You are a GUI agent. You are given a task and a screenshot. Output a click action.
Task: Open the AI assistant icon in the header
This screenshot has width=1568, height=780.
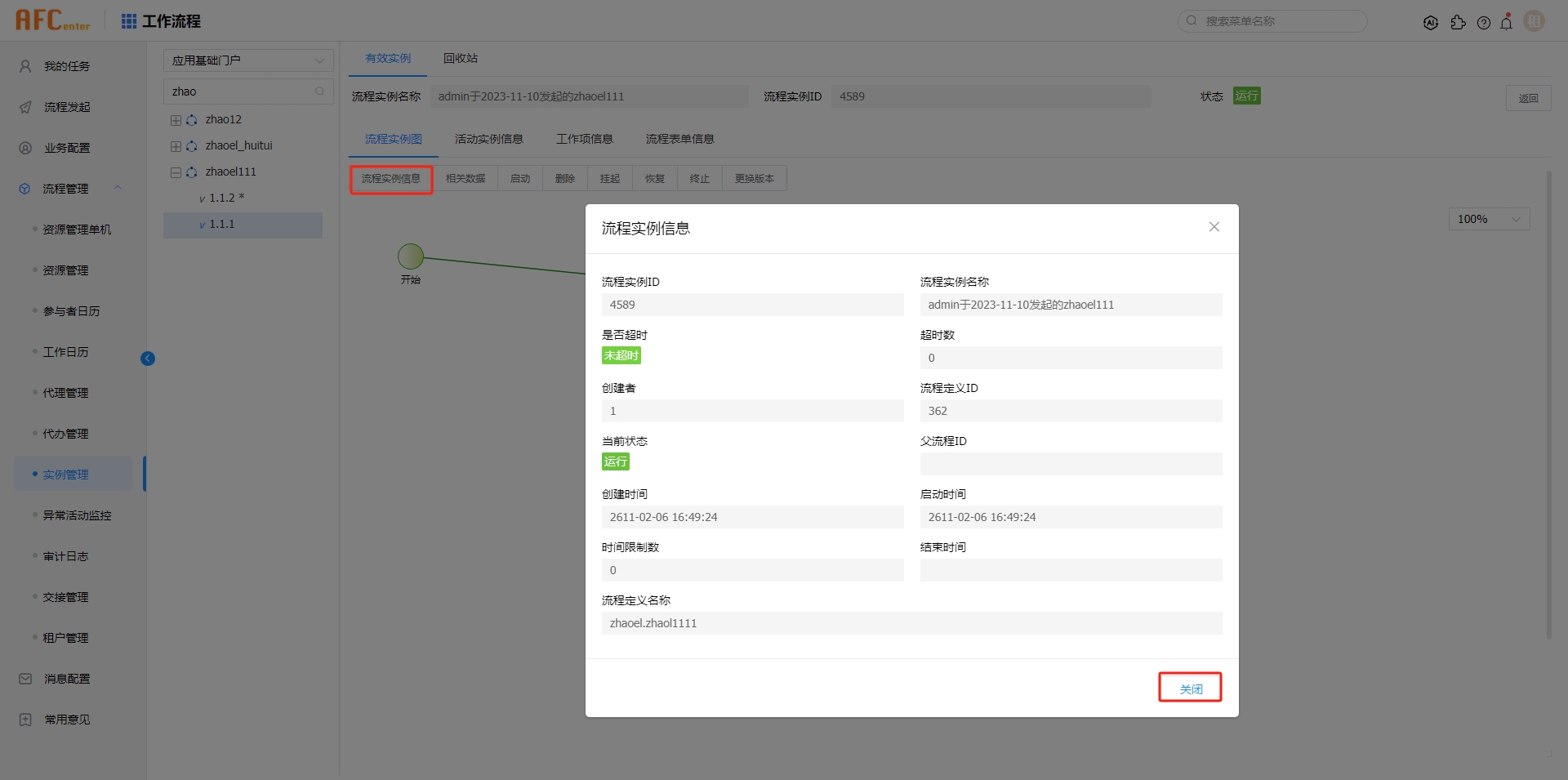point(1431,22)
